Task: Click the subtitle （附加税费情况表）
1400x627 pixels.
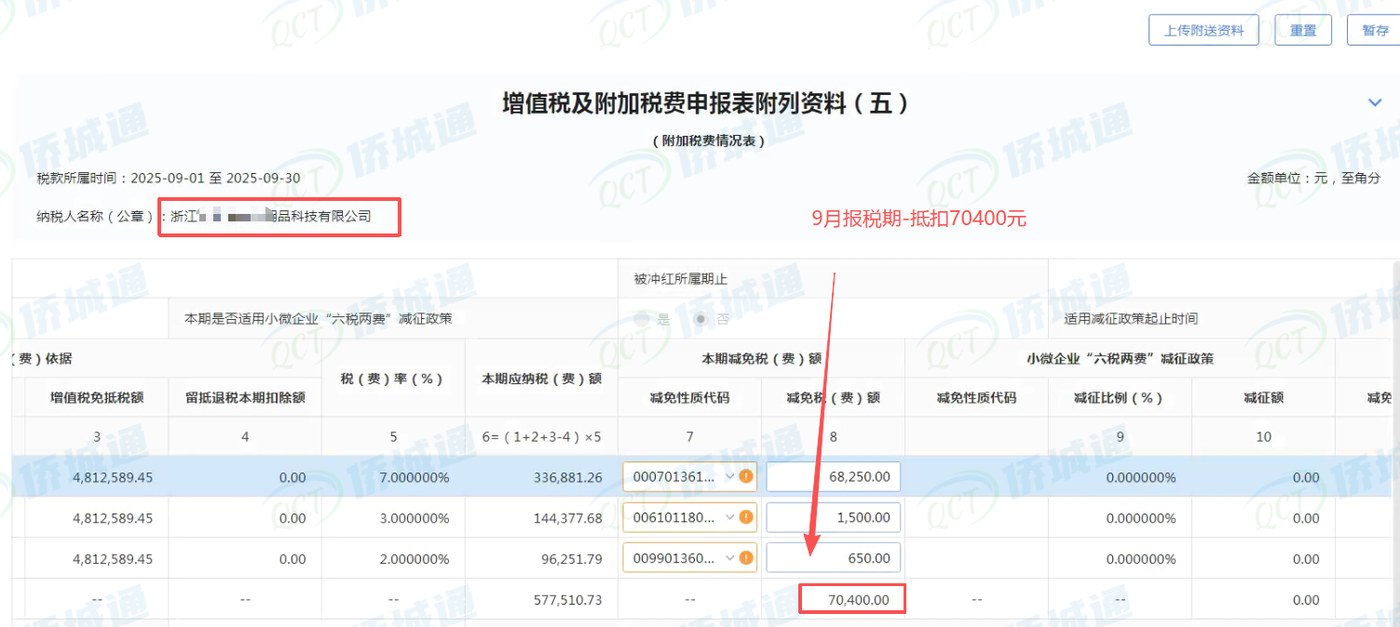Action: pos(708,141)
